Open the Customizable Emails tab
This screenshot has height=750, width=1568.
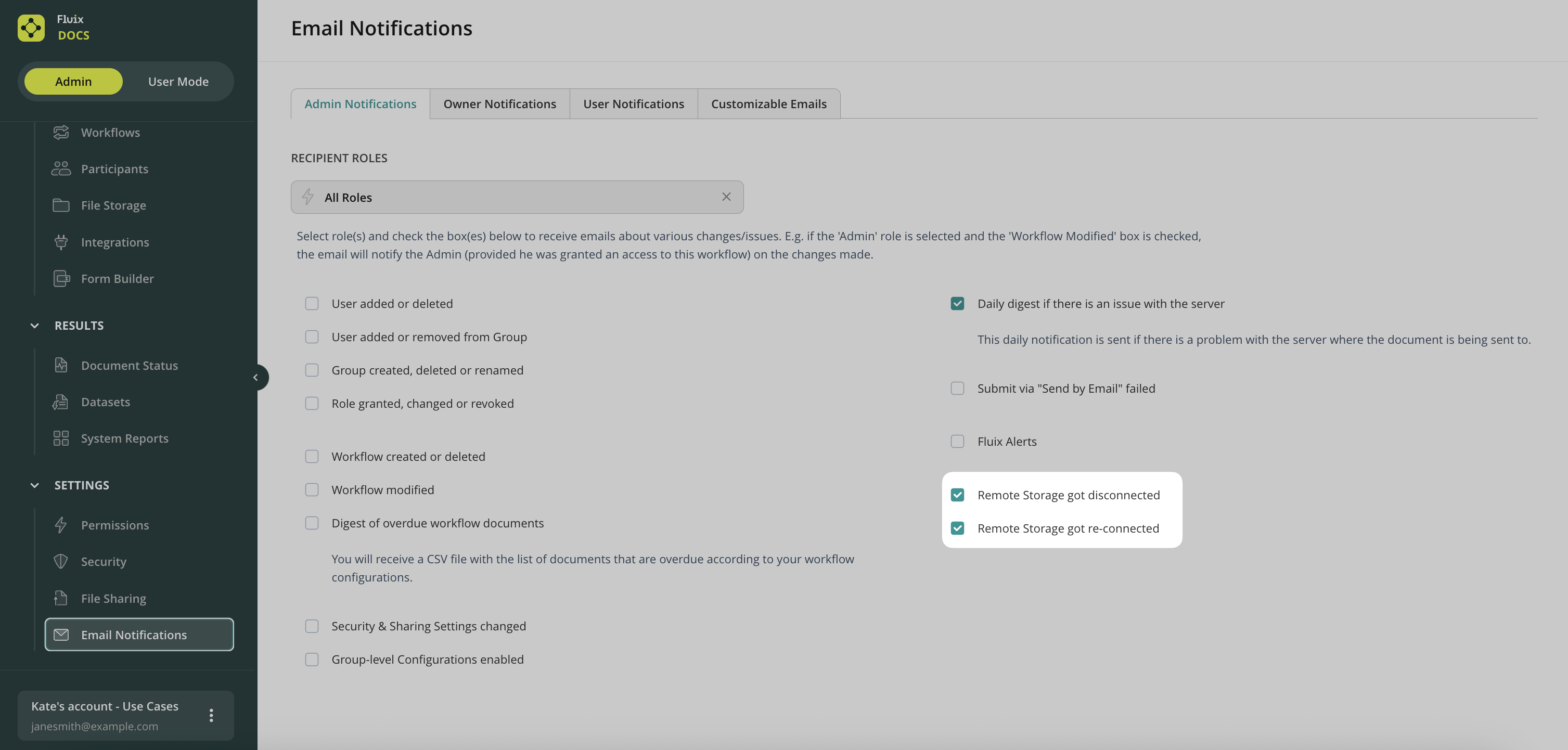pyautogui.click(x=768, y=104)
